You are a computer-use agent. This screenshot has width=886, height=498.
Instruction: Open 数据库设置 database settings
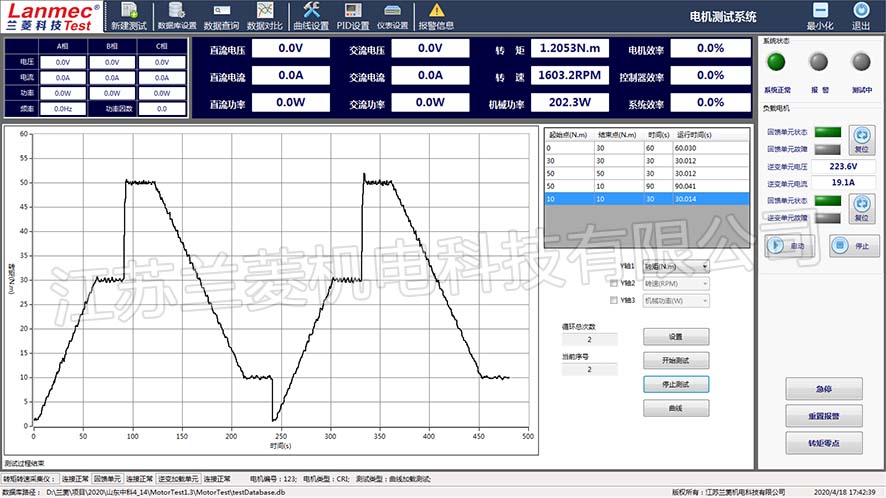point(177,15)
